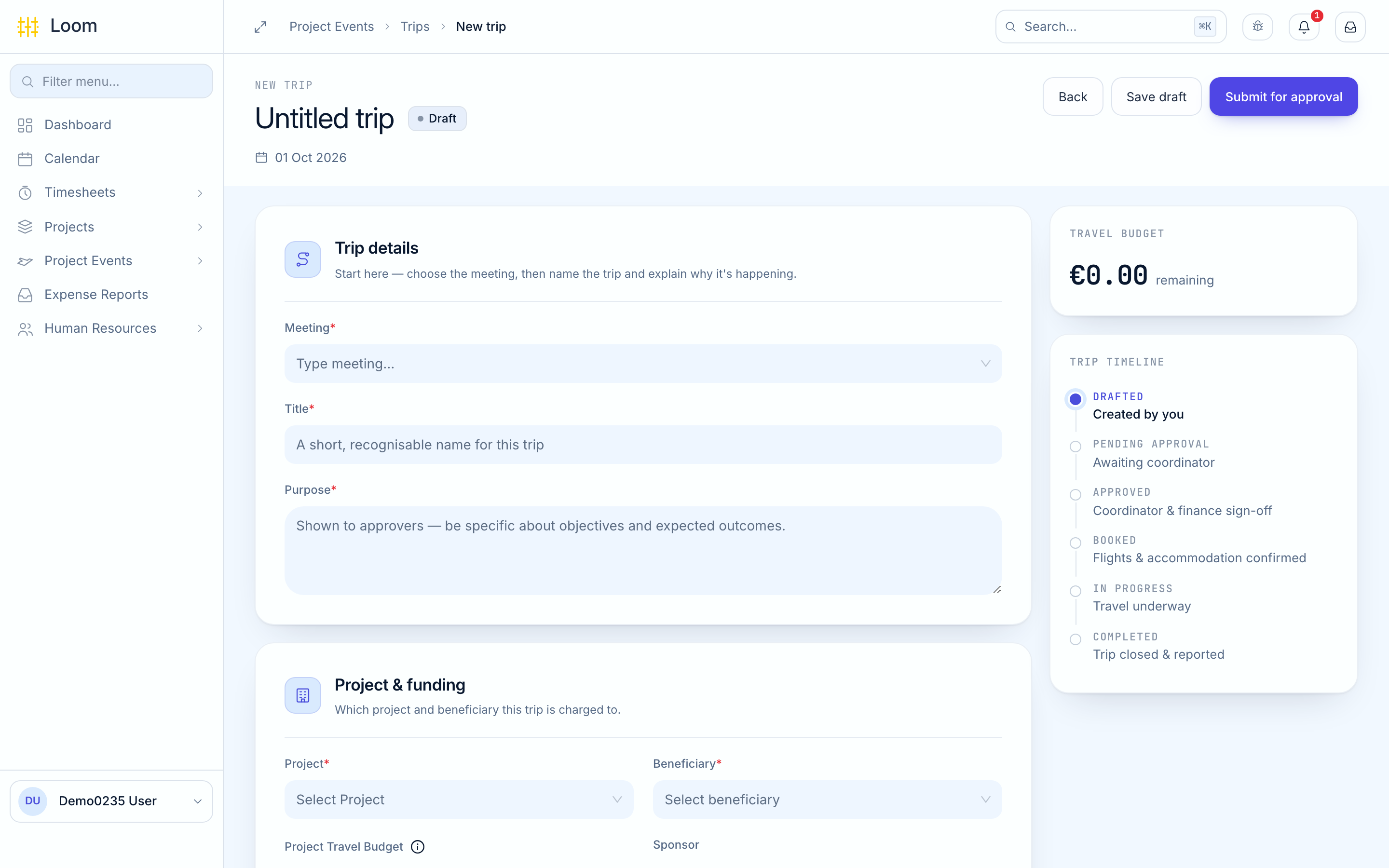Image resolution: width=1389 pixels, height=868 pixels.
Task: Click the Dashboard grid icon
Action: click(25, 125)
